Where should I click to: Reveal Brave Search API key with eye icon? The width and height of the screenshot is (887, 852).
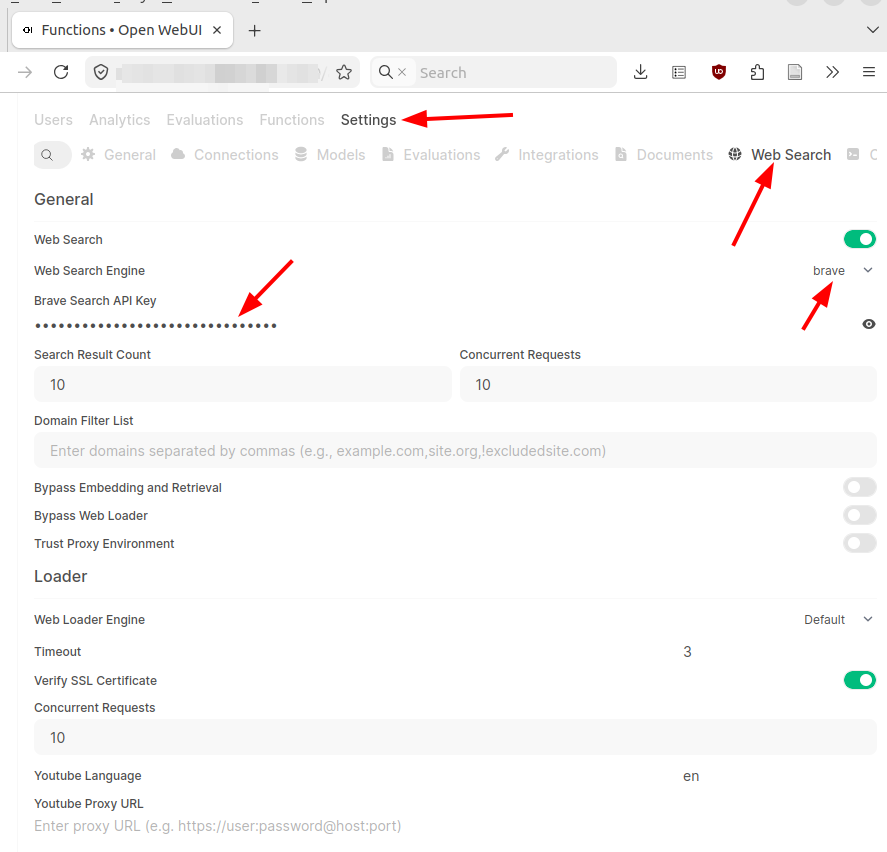(868, 324)
